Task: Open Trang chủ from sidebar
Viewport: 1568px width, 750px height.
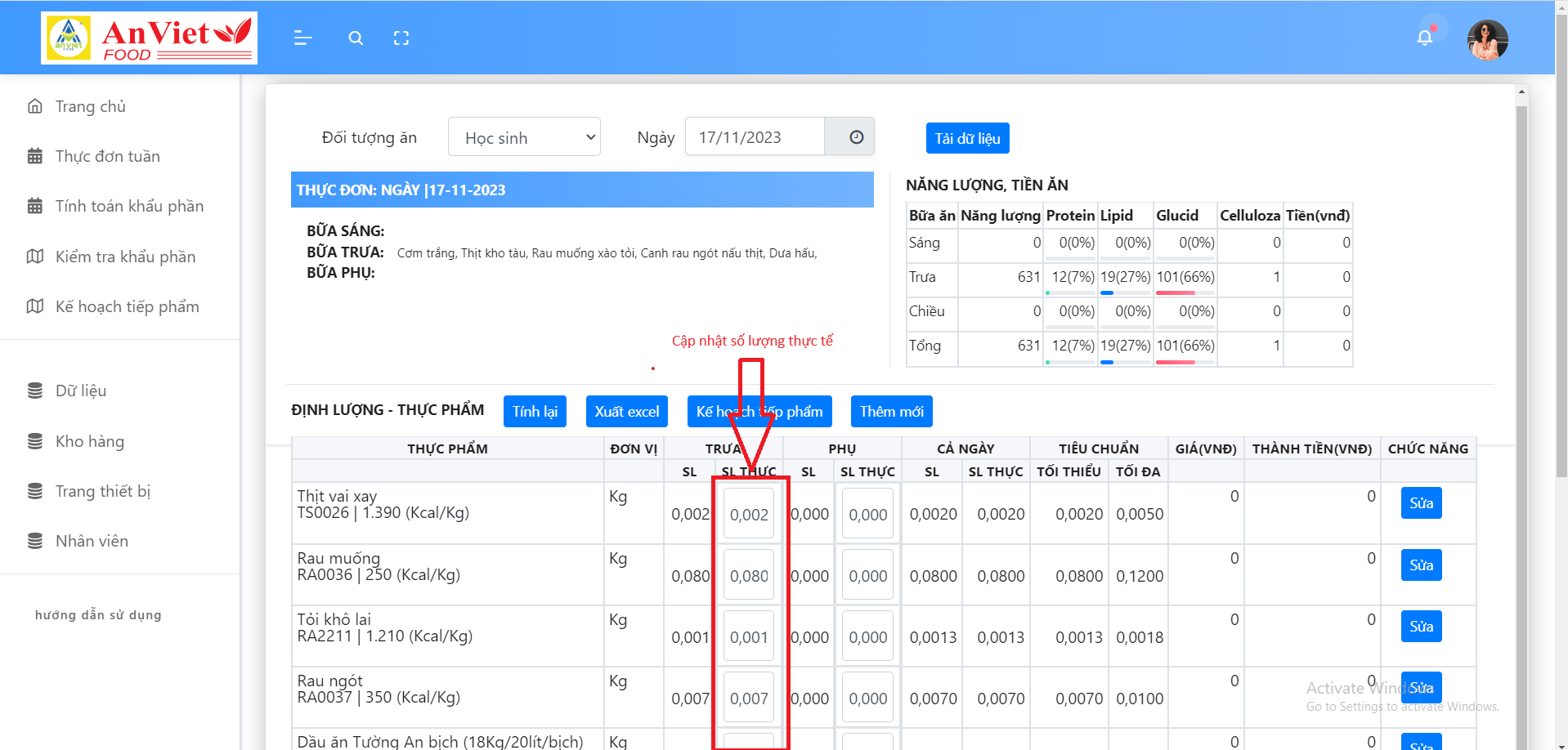Action: click(90, 106)
